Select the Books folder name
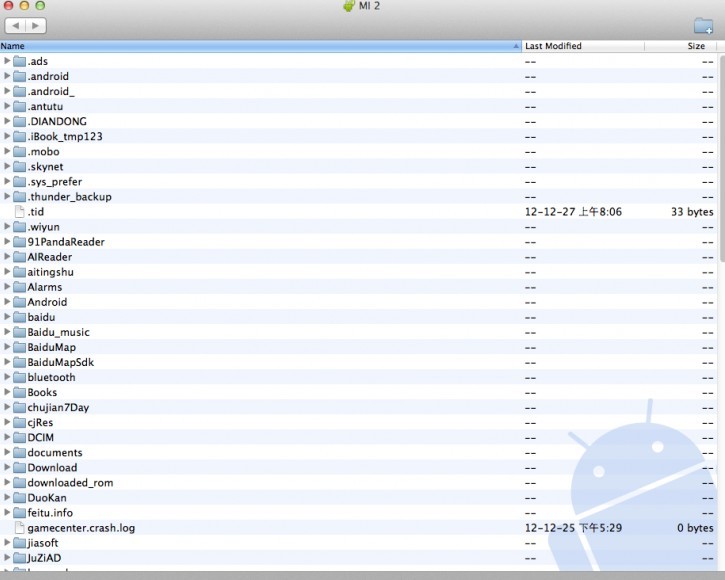725x580 pixels. (x=42, y=393)
